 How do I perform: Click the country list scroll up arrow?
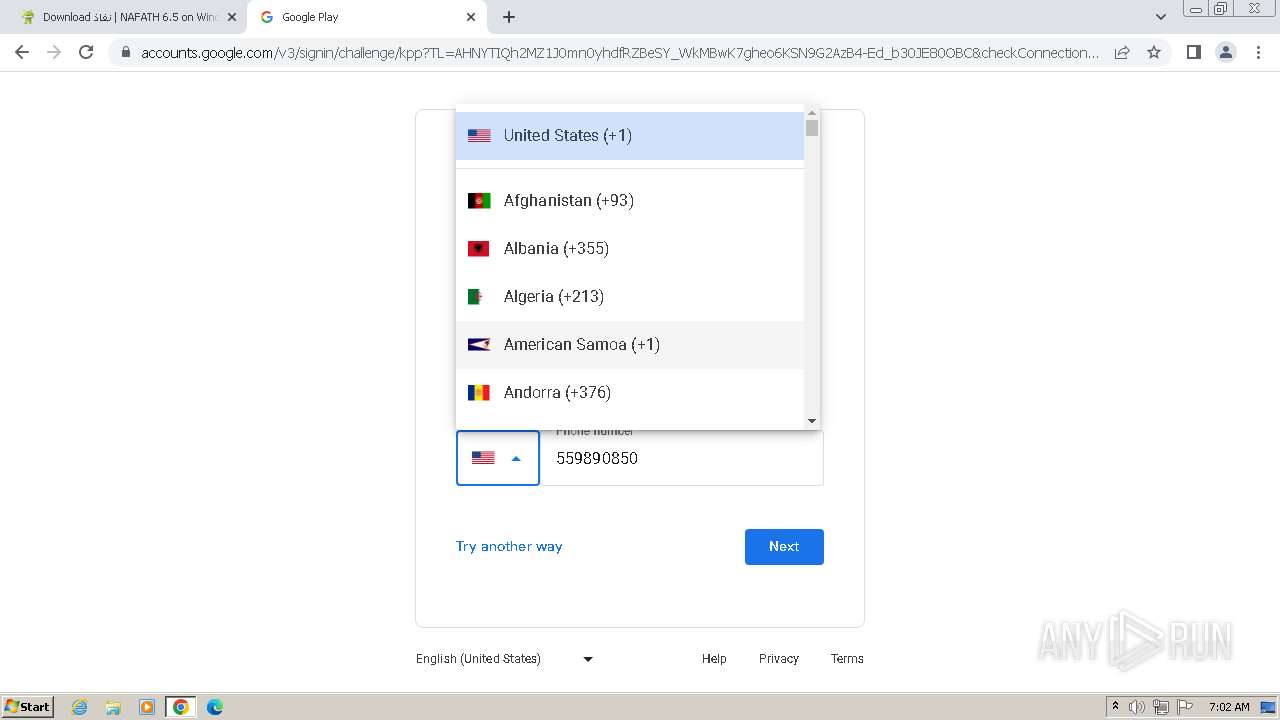[x=812, y=113]
